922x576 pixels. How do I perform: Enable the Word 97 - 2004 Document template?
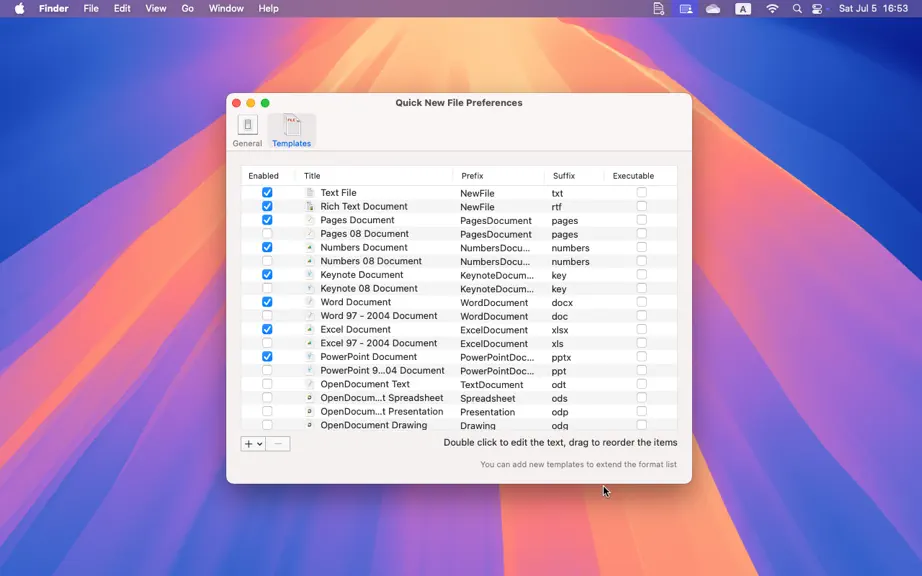pos(267,316)
